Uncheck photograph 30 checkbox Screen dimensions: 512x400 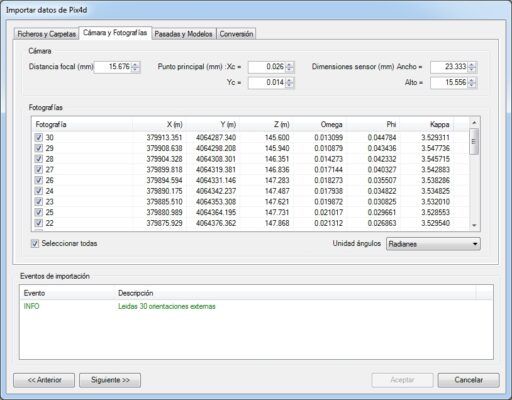[39, 137]
